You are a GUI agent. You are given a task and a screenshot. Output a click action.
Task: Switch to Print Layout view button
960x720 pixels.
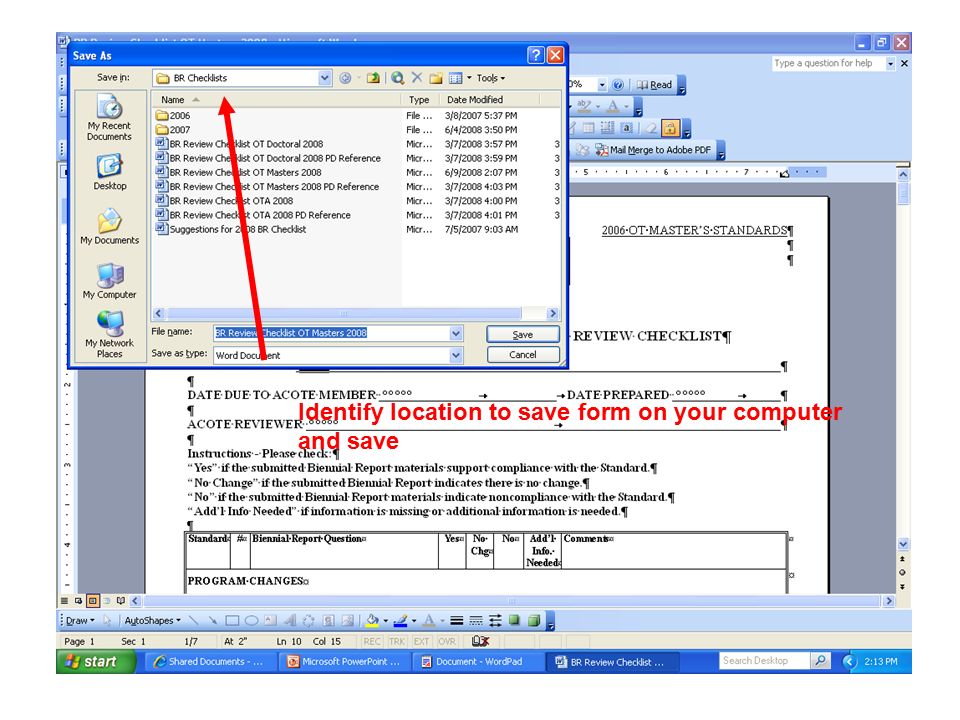(92, 601)
